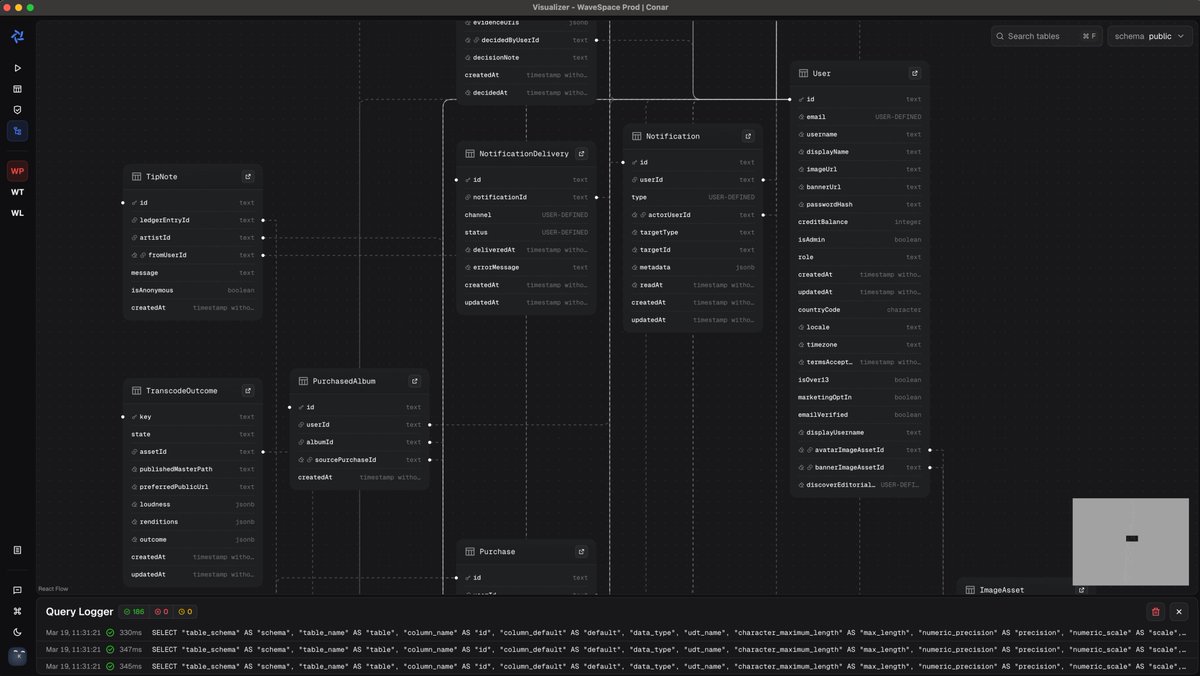
Task: Open the Notification table via its open icon
Action: 748,136
